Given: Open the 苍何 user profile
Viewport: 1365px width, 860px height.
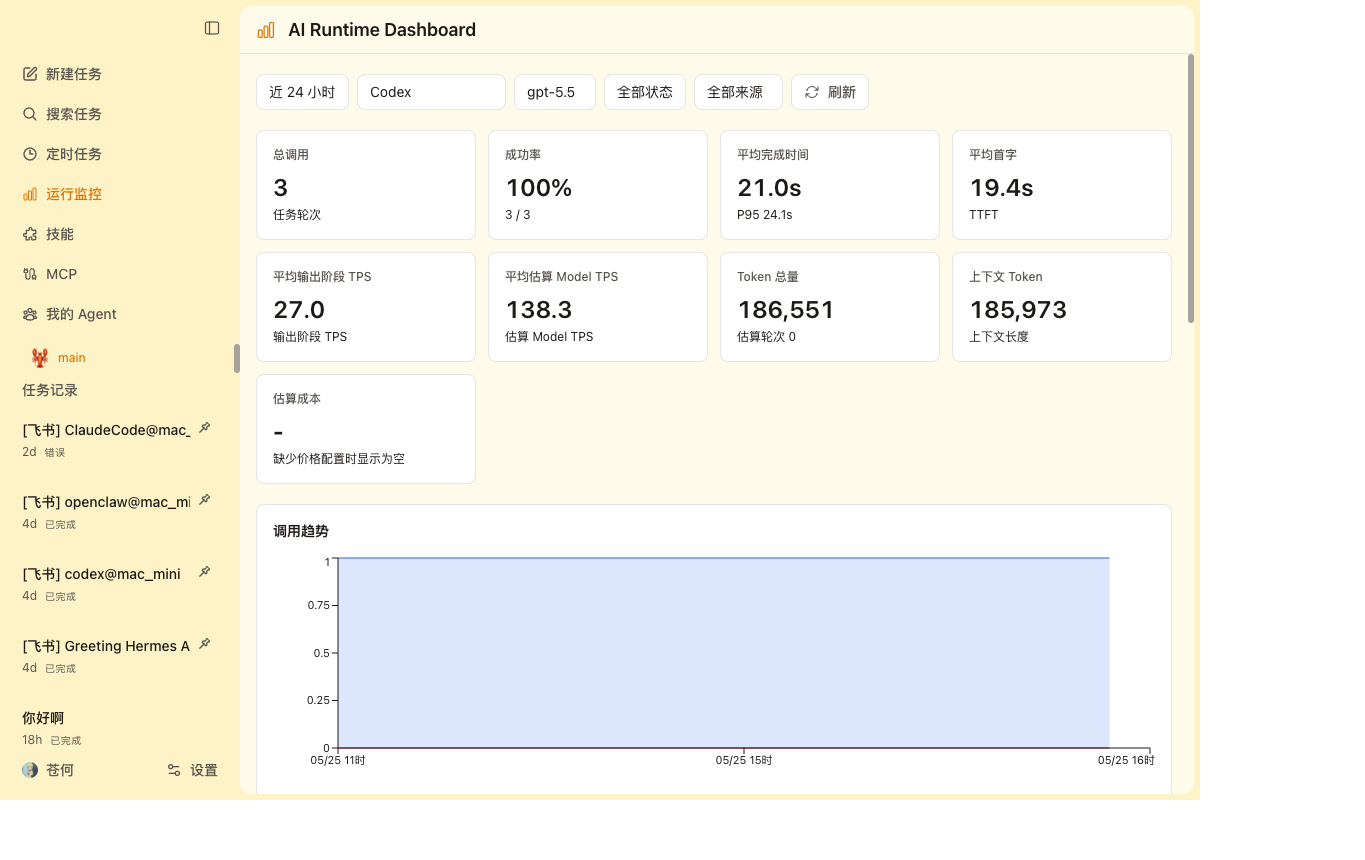Looking at the screenshot, I should 48,770.
